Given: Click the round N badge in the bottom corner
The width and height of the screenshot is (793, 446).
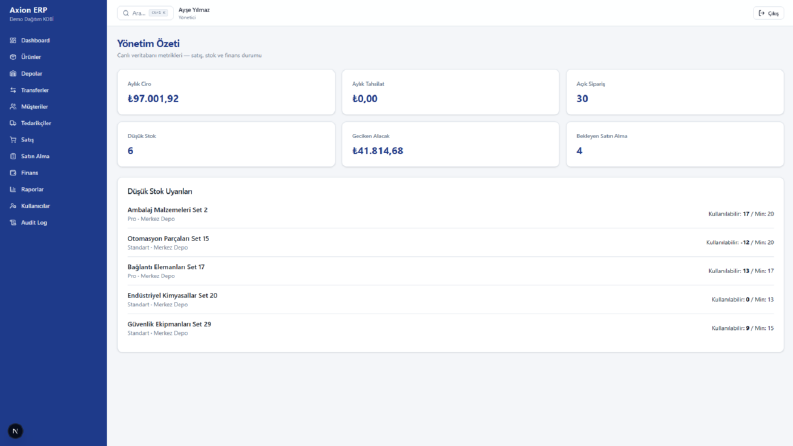Looking at the screenshot, I should [15, 431].
